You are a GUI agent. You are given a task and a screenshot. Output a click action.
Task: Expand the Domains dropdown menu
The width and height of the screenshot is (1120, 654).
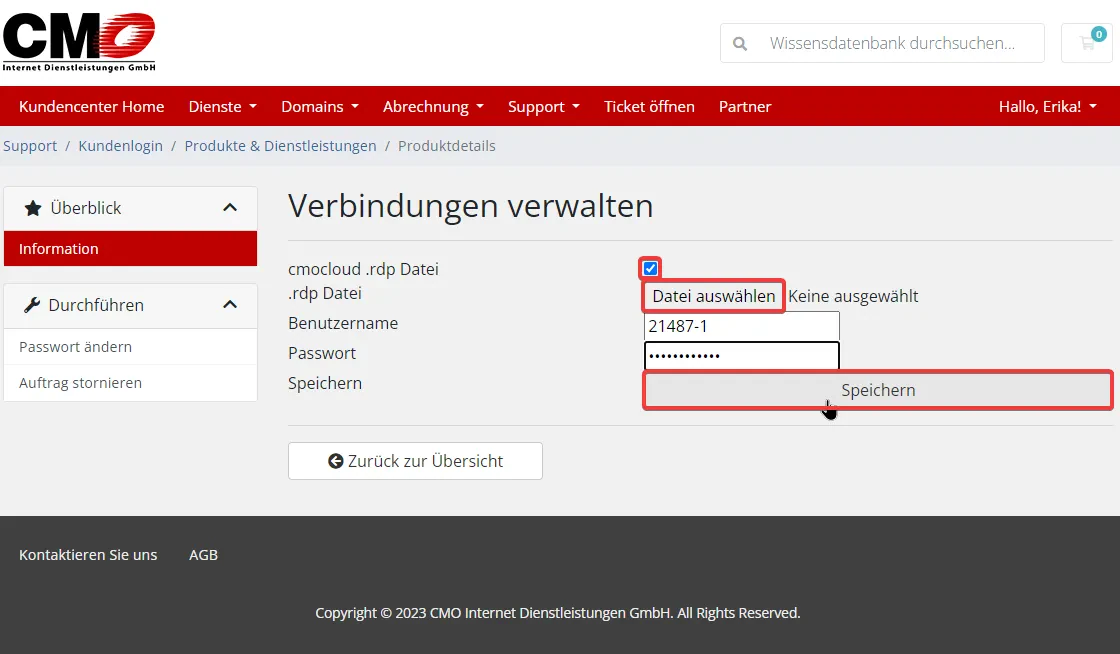pos(320,106)
